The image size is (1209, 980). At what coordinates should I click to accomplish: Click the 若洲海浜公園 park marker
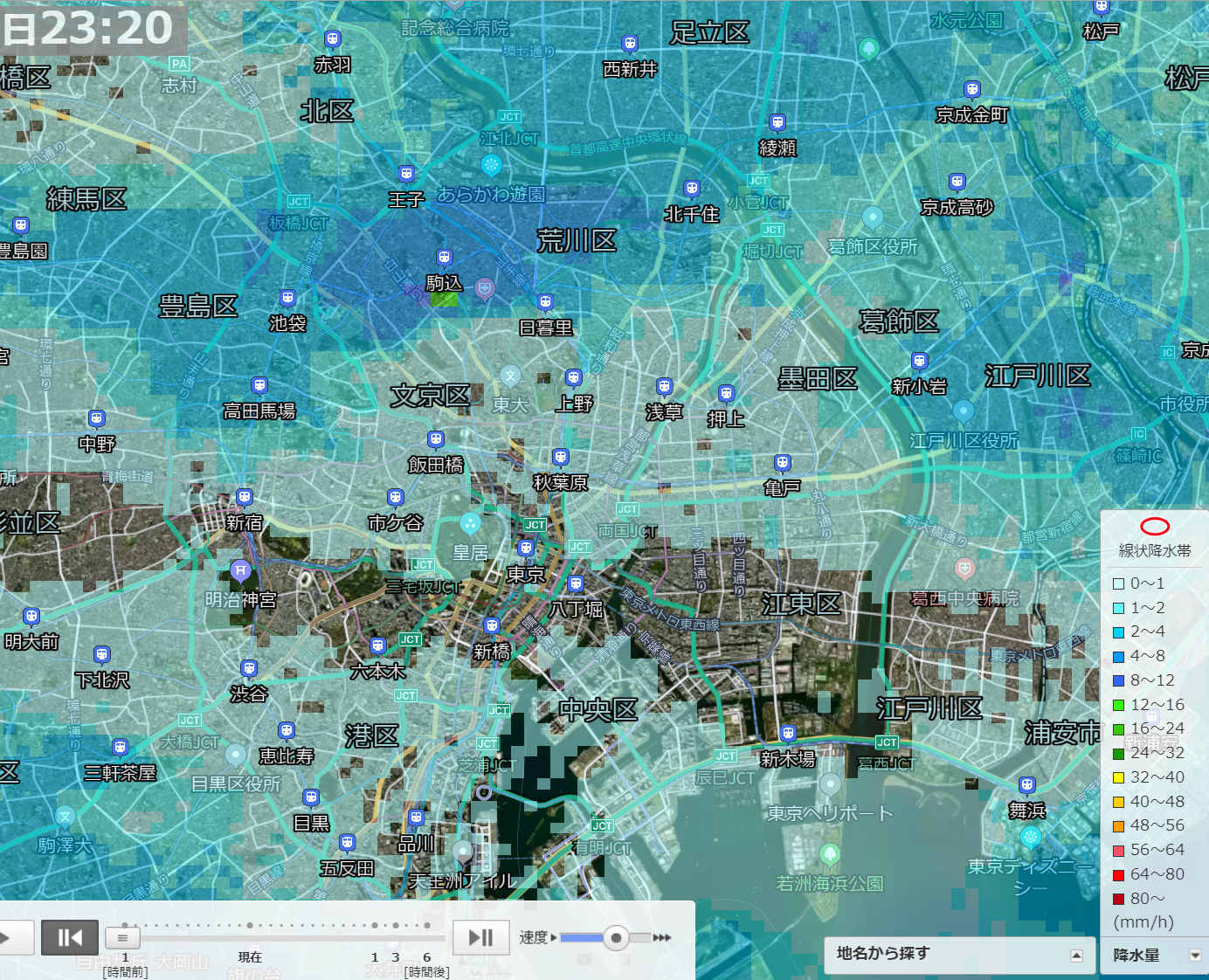(x=830, y=853)
